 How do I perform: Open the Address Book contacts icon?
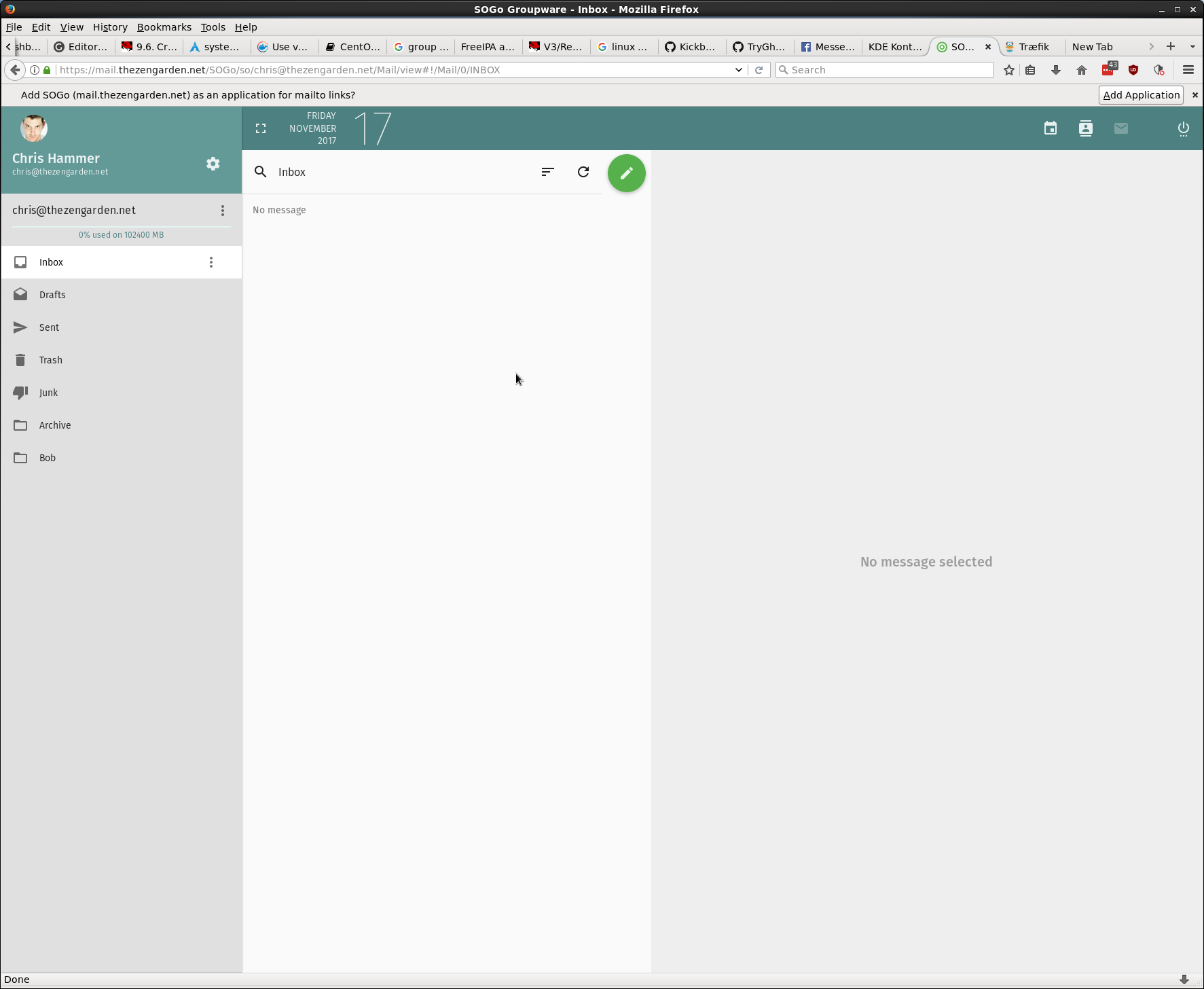[1085, 128]
